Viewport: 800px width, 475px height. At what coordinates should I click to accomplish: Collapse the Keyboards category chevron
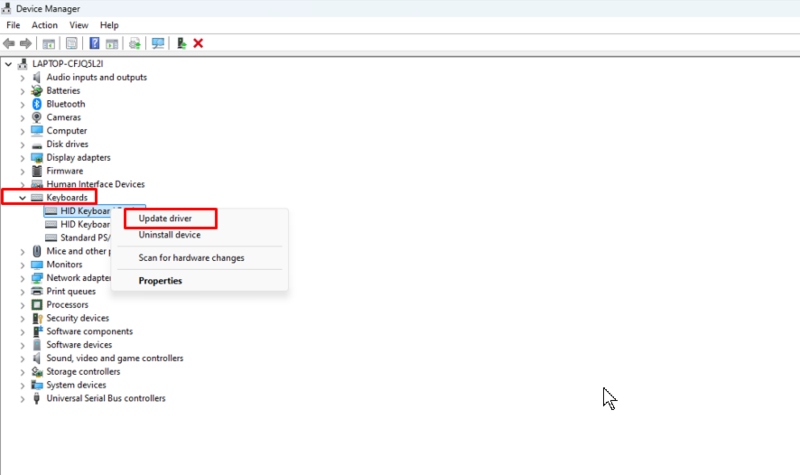click(x=22, y=198)
